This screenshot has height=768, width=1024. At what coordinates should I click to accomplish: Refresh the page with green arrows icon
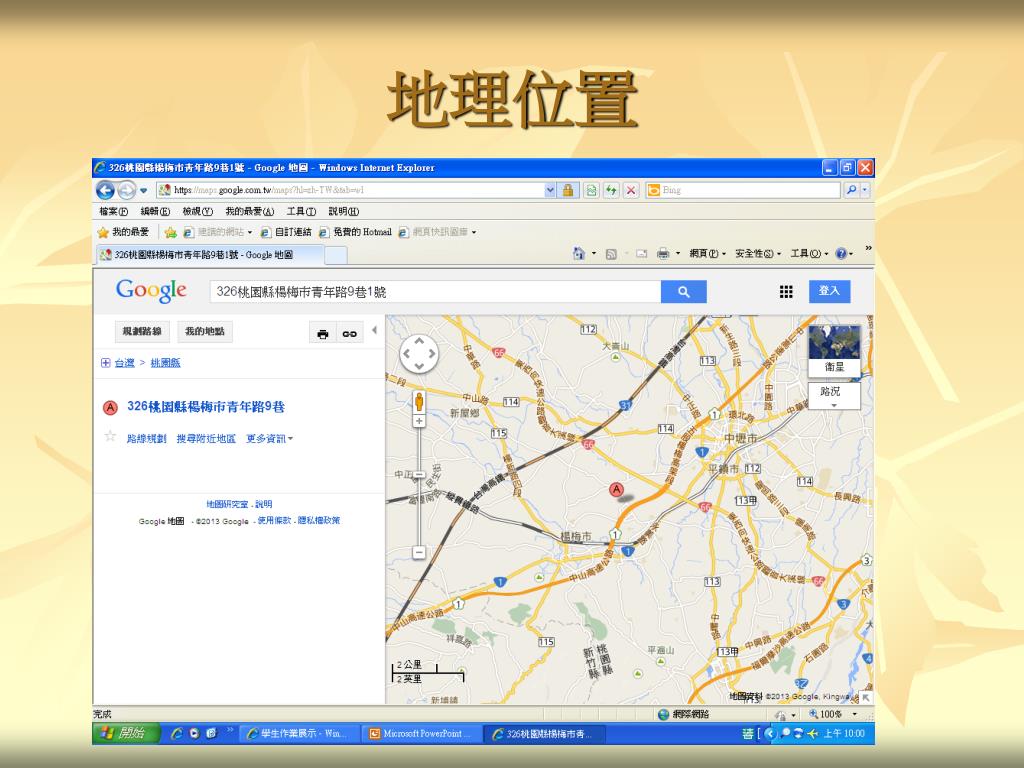click(611, 190)
